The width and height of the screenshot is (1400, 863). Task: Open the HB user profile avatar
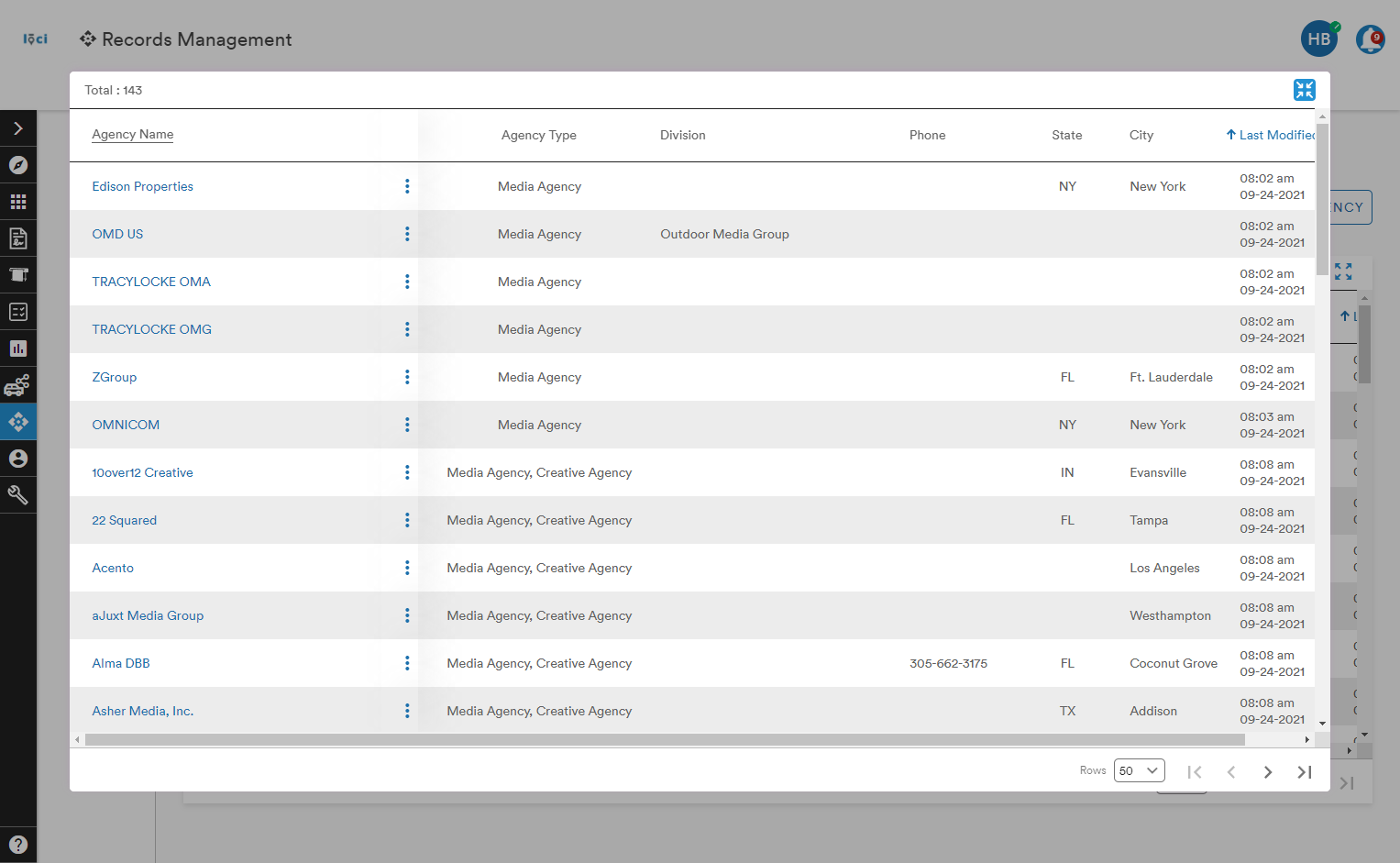tap(1318, 39)
